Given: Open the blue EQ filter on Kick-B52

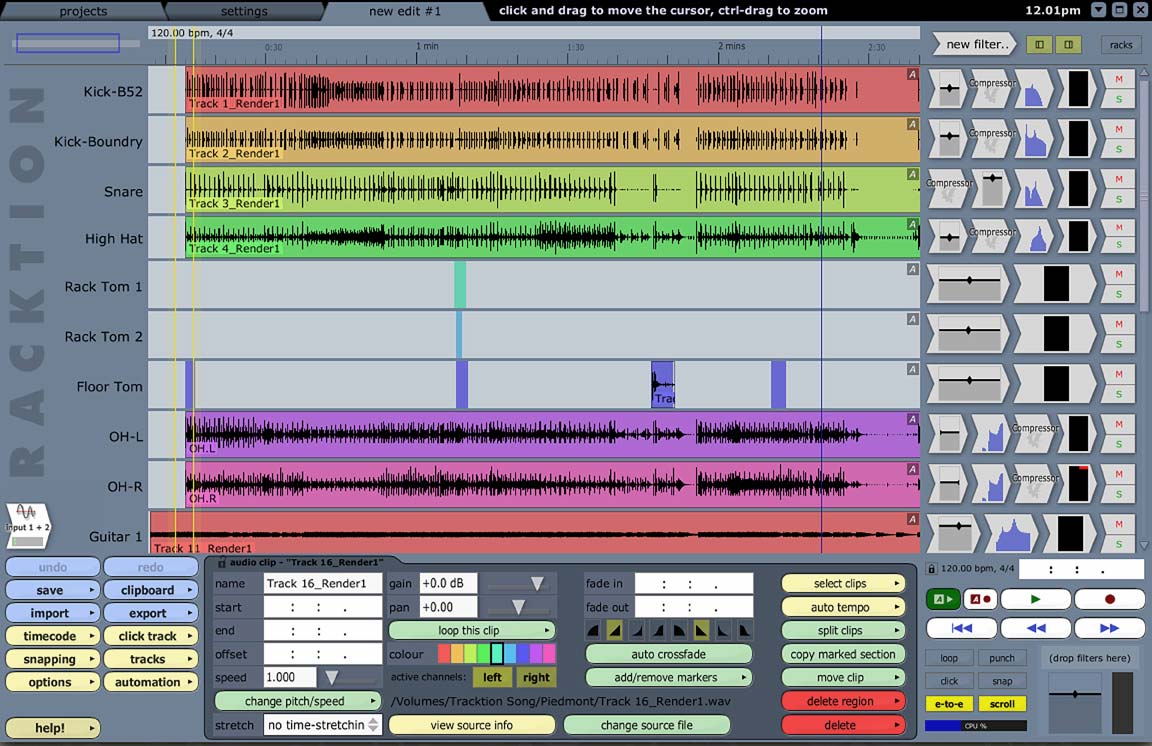Looking at the screenshot, I should click(x=1034, y=89).
